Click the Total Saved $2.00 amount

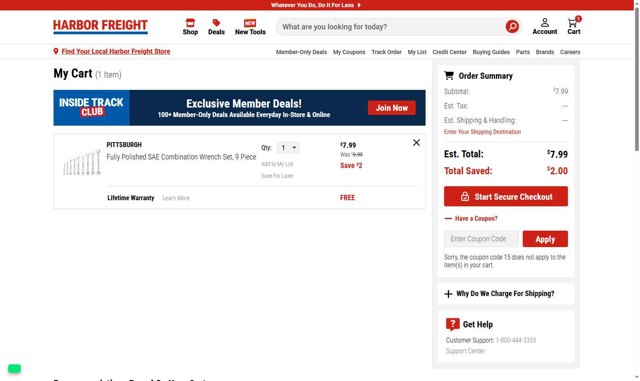coord(557,171)
